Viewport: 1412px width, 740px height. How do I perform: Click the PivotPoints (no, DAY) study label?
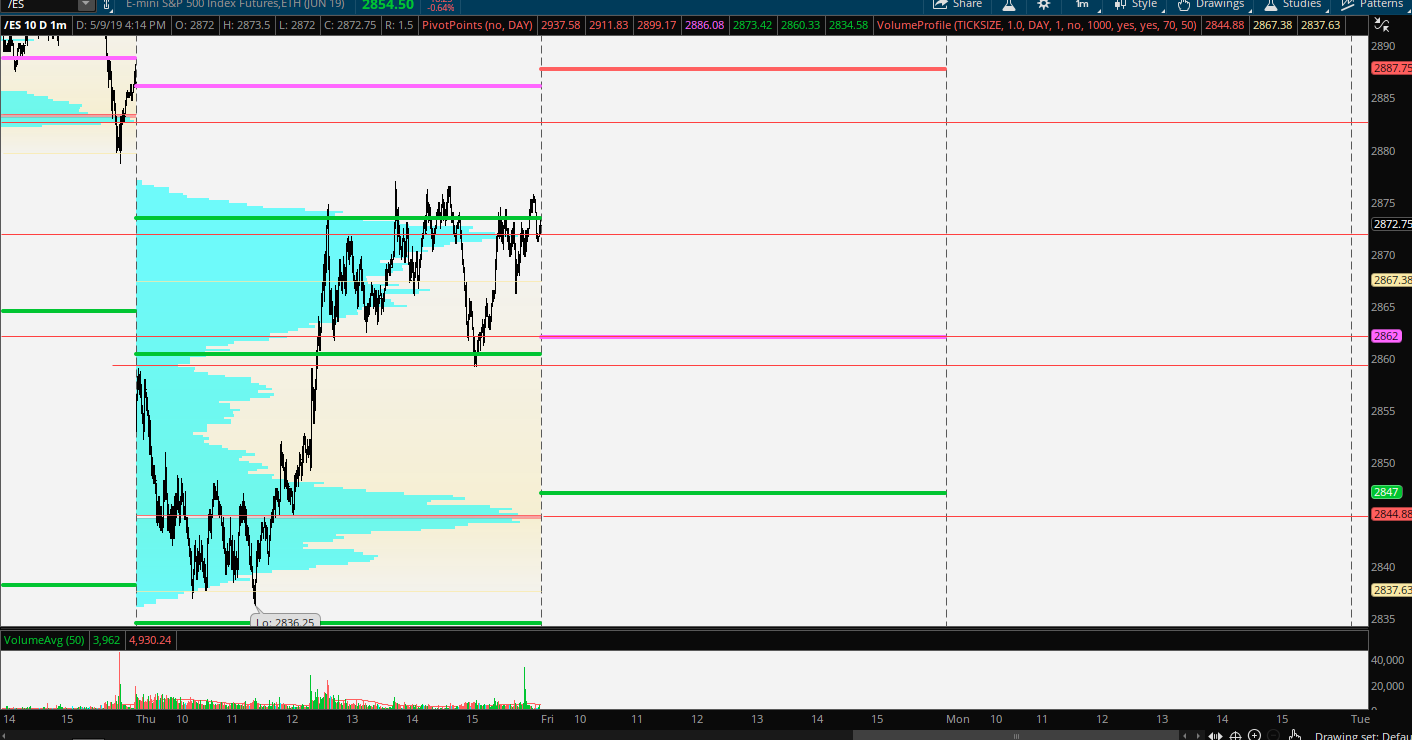(478, 25)
